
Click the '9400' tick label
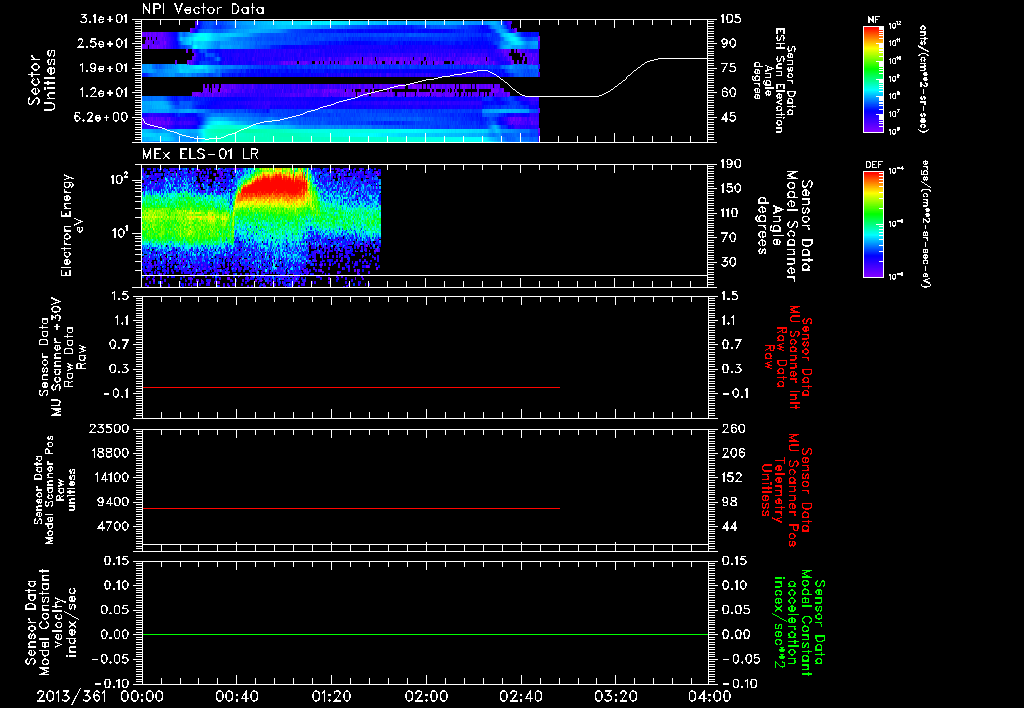point(114,502)
